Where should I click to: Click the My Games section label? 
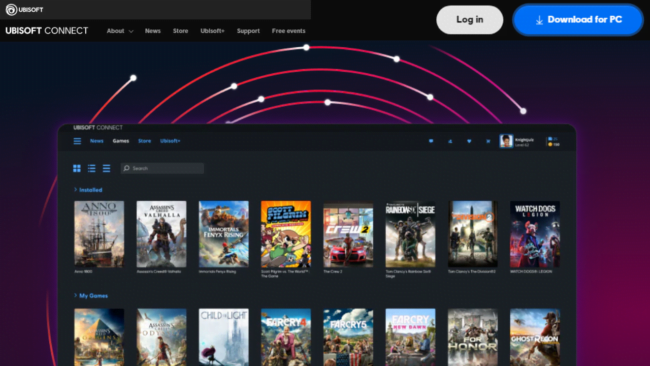coord(94,296)
